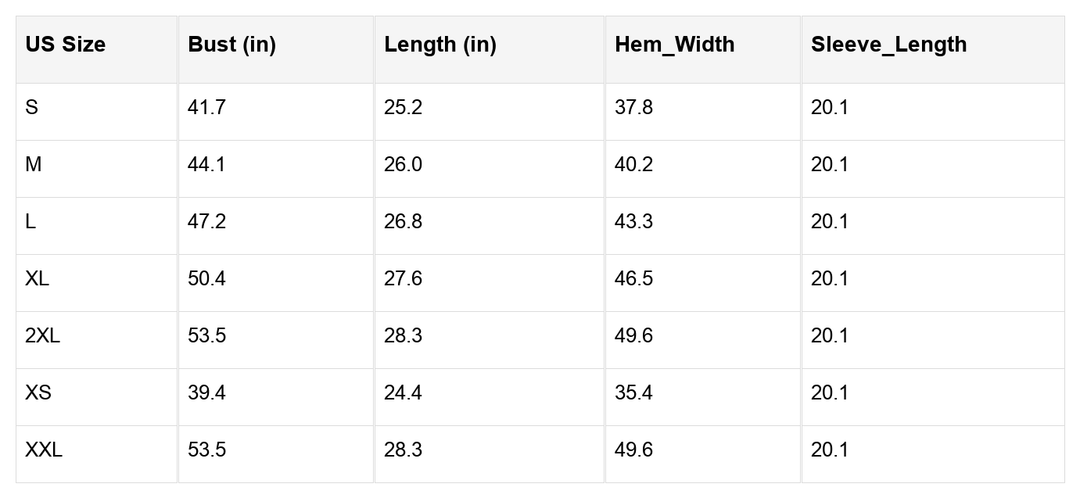Viewport: 1080px width, 498px height.
Task: Click the US Size column header
Action: 66,45
